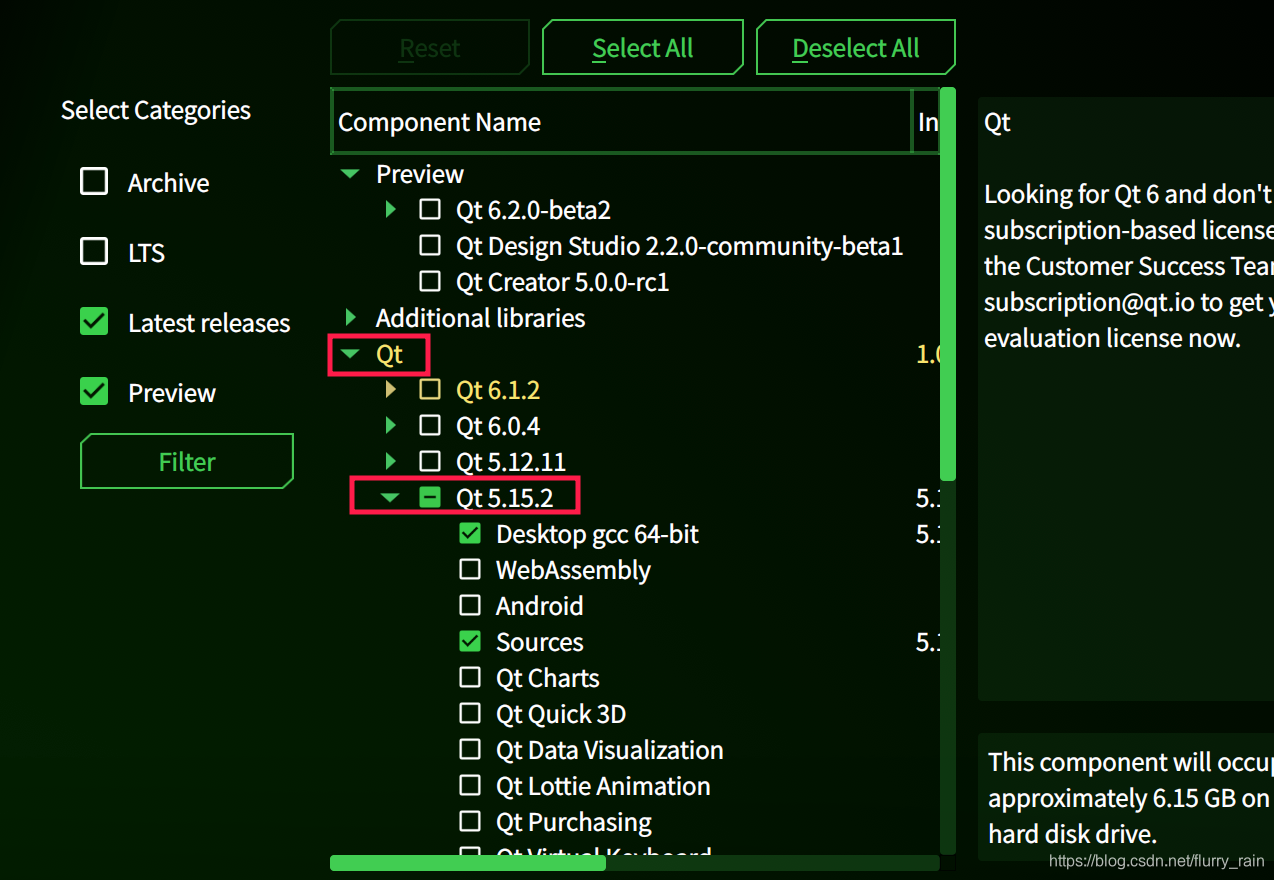Viewport: 1274px width, 880px height.
Task: Select the Preview row label
Action: tap(420, 174)
